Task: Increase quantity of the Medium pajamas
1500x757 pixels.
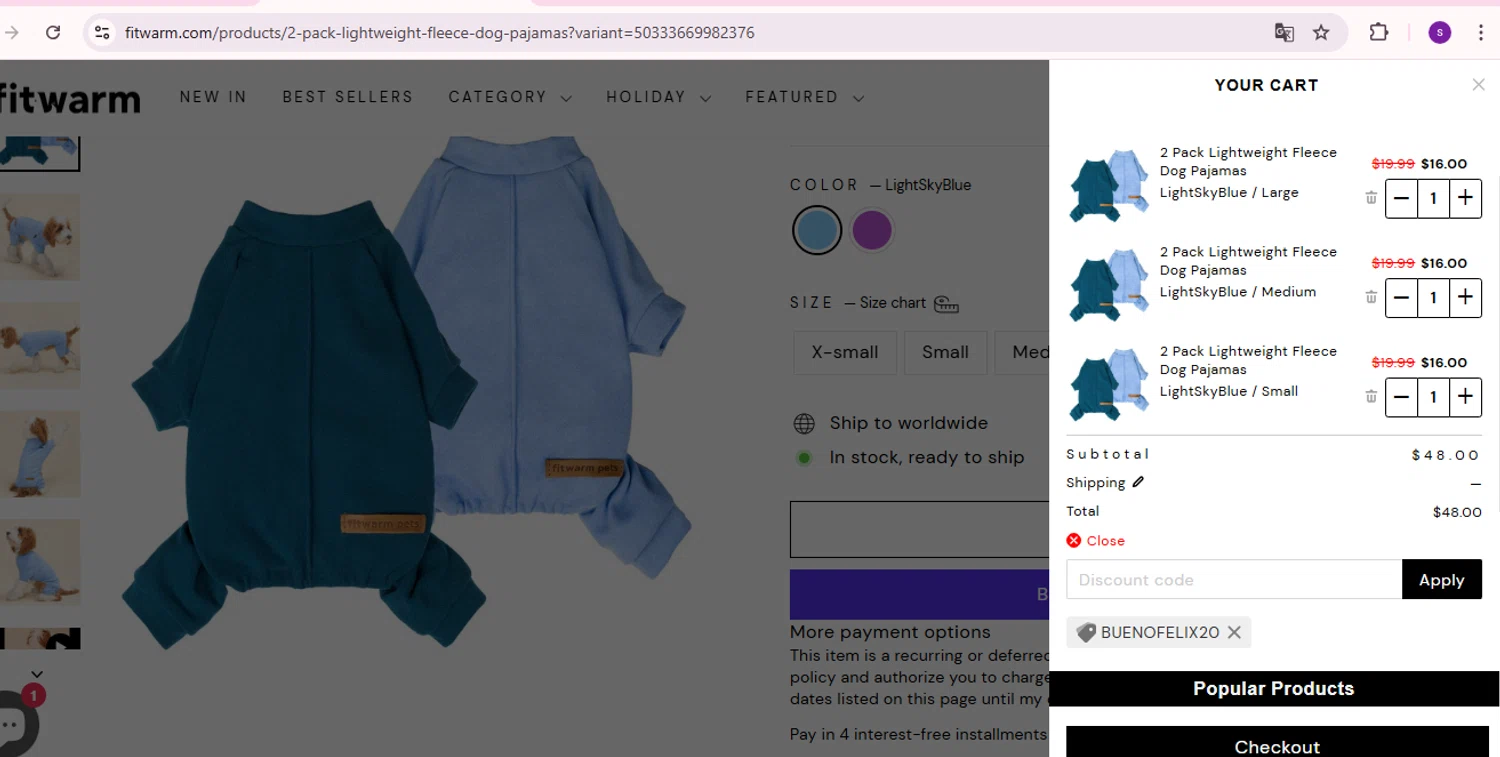Action: point(1465,297)
